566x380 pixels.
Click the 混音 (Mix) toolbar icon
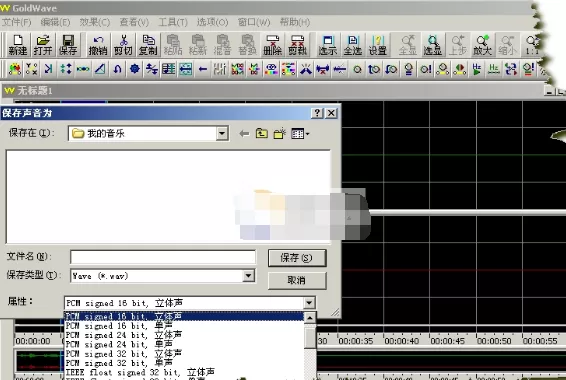click(x=222, y=45)
